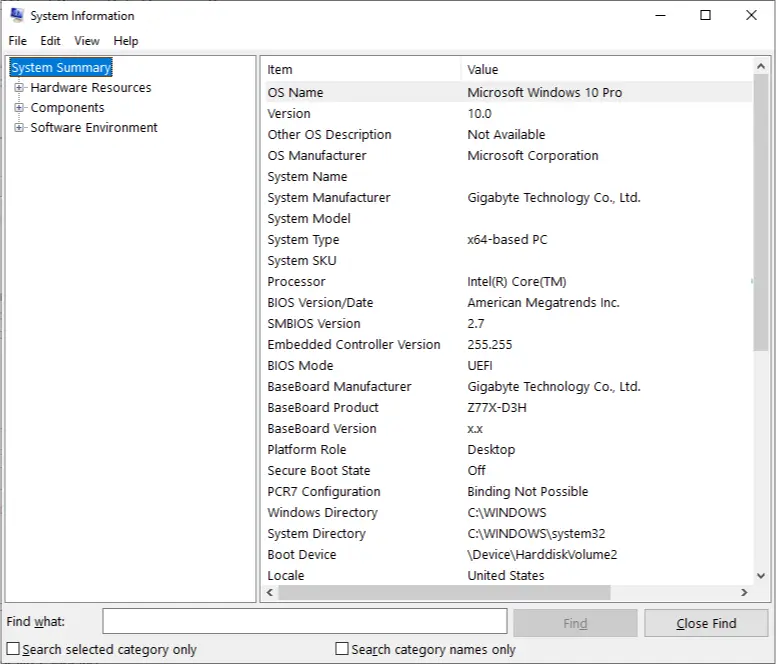Screen dimensions: 776x664
Task: Maximize the System Information window
Action: (705, 15)
